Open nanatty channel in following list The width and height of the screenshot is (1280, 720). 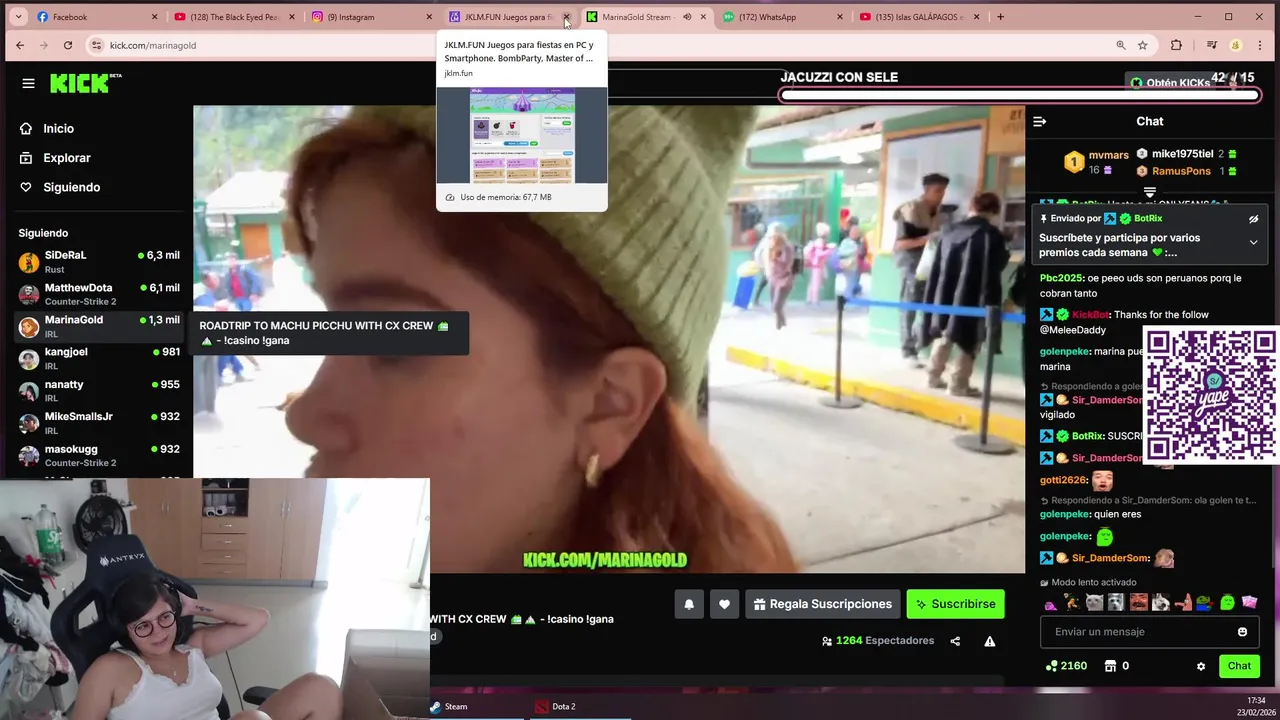coord(99,391)
